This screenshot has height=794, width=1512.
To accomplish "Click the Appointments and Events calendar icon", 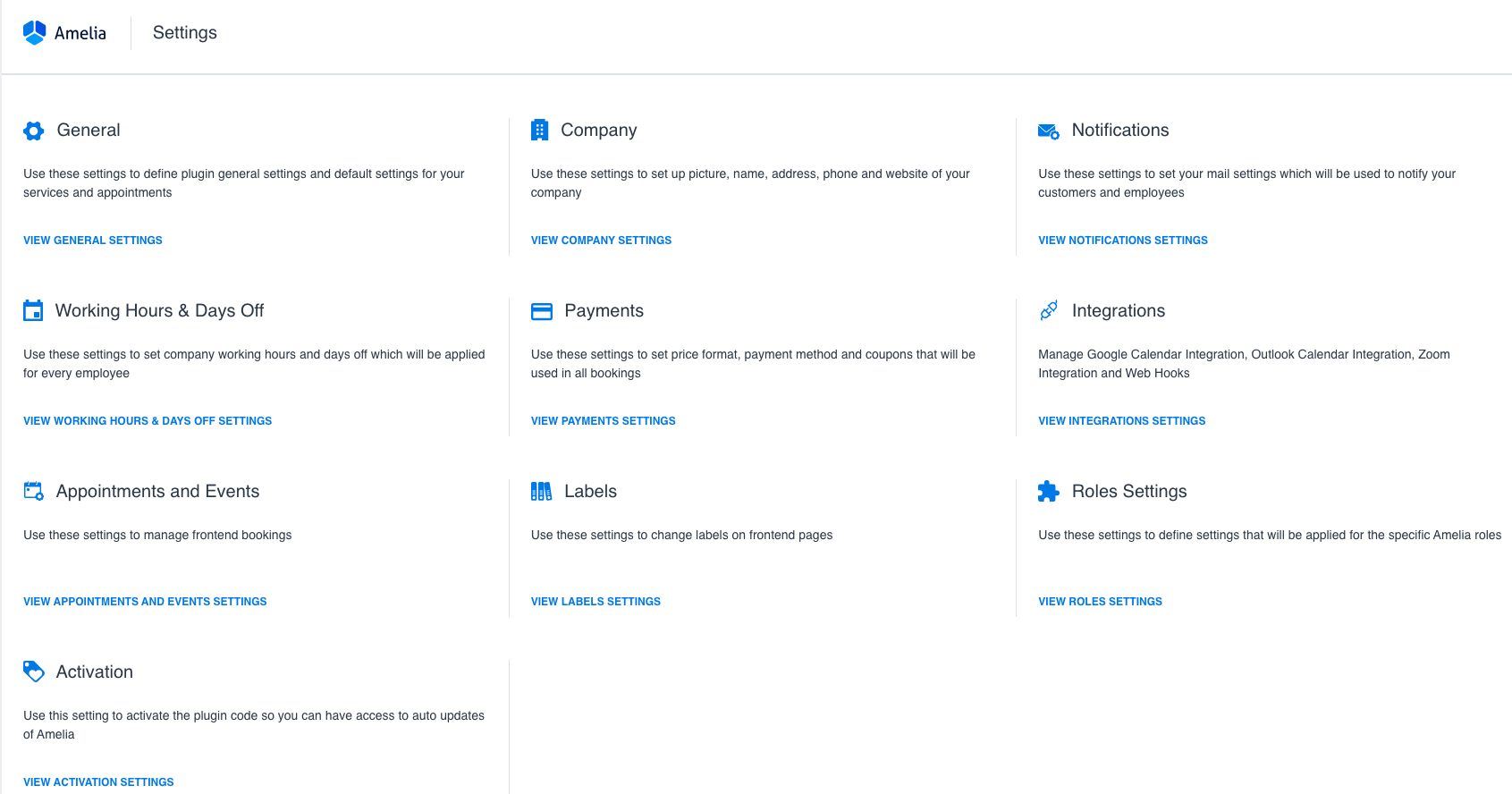I will (x=34, y=491).
